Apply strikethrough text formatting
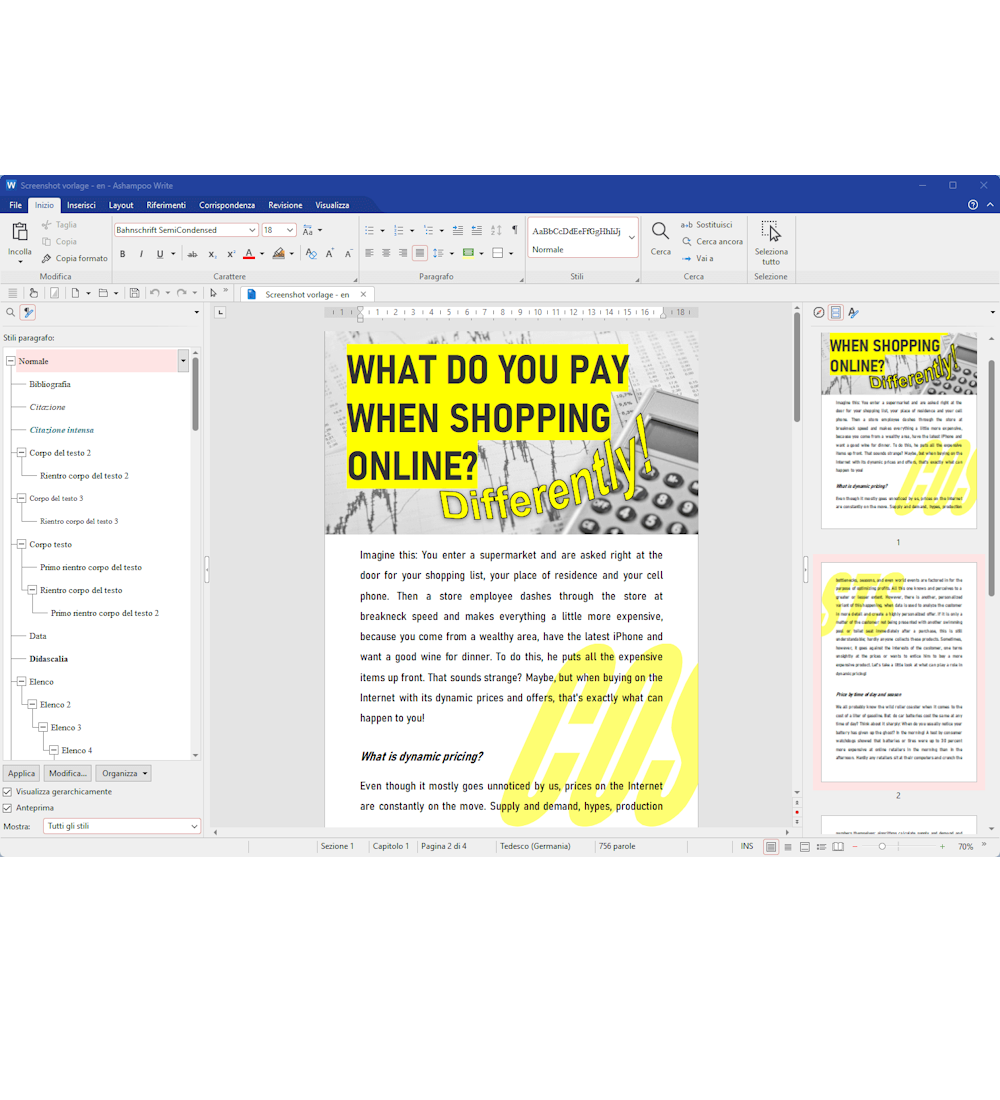Screen dimensions: 1000x1100 coord(193,254)
